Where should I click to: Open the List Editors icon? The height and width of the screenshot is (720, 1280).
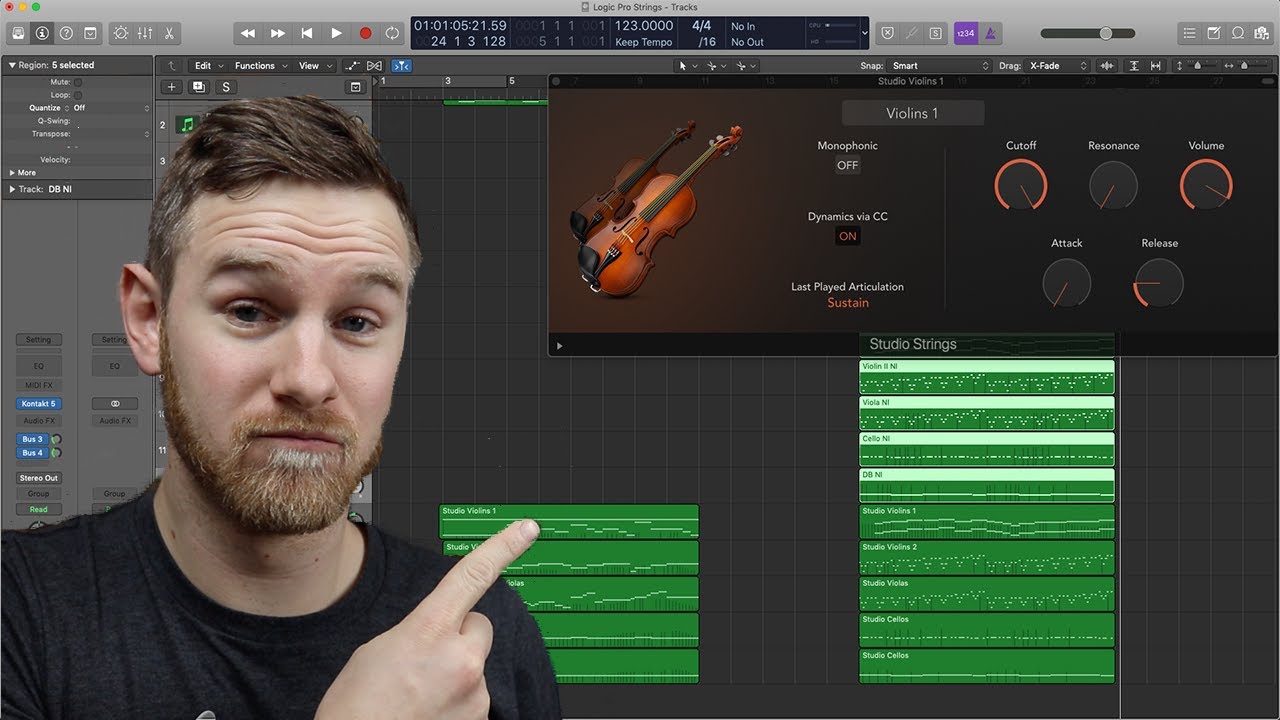coord(1190,33)
